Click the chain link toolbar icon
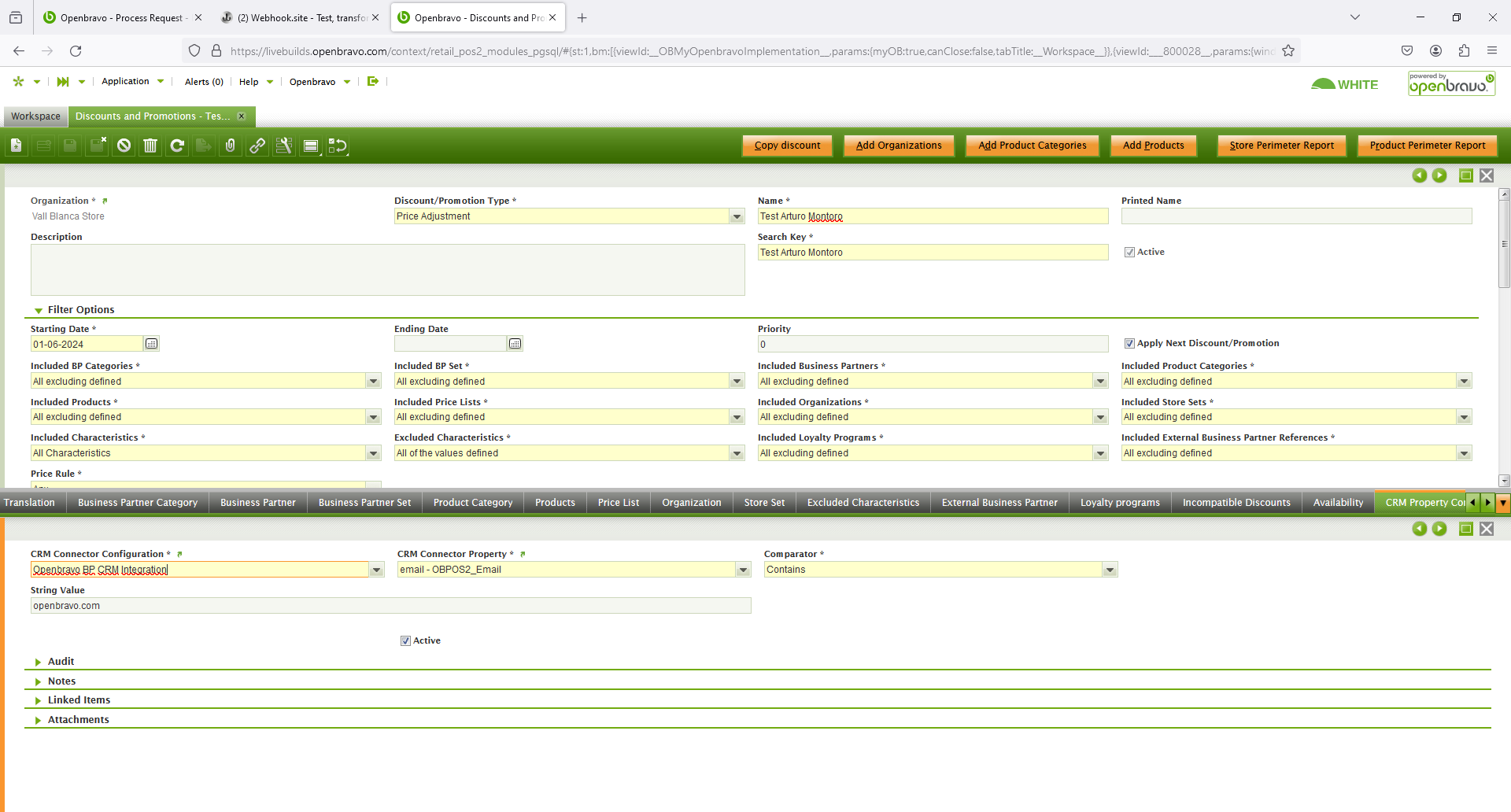This screenshot has height=812, width=1511. click(x=257, y=146)
